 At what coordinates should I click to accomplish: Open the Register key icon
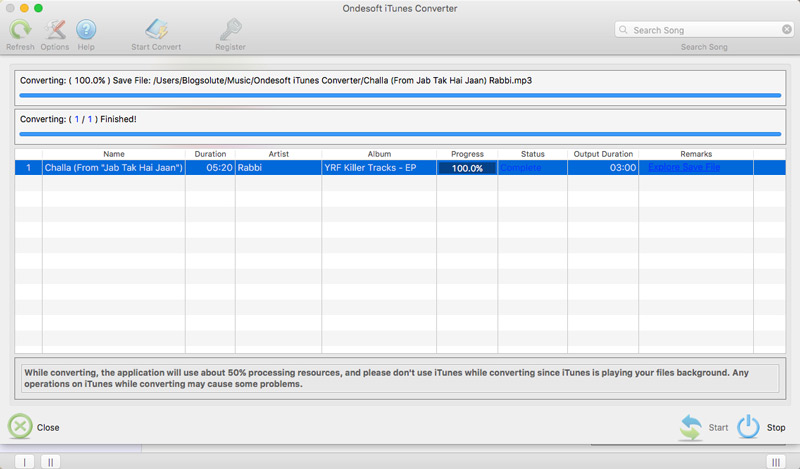(230, 30)
